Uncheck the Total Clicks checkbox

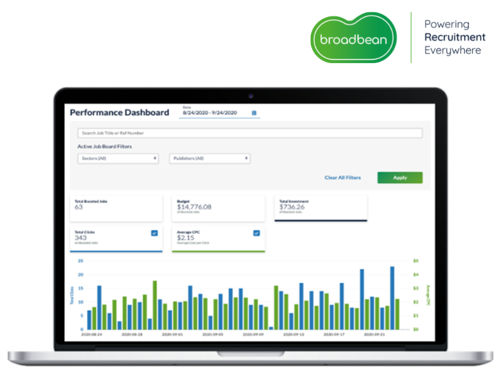[x=154, y=233]
